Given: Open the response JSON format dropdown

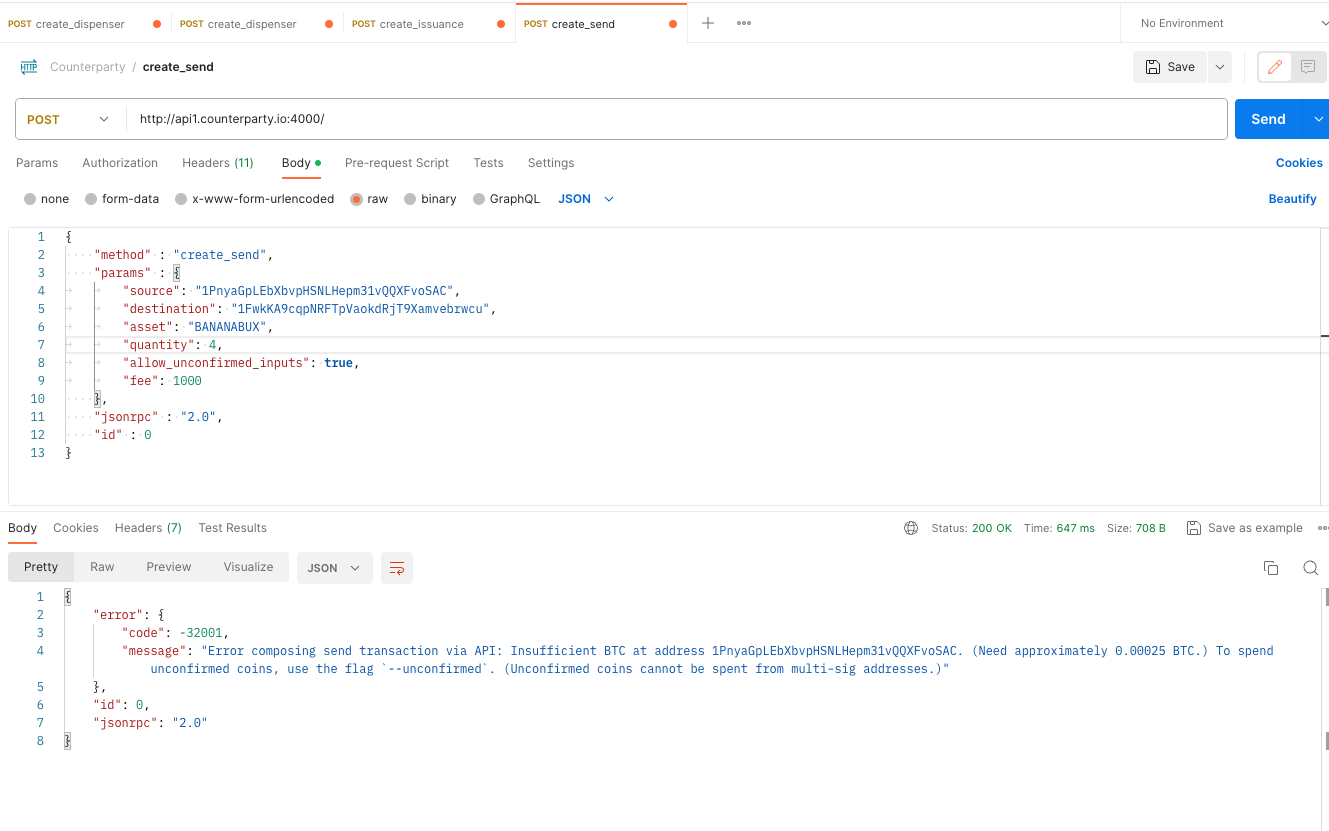Looking at the screenshot, I should click(334, 567).
